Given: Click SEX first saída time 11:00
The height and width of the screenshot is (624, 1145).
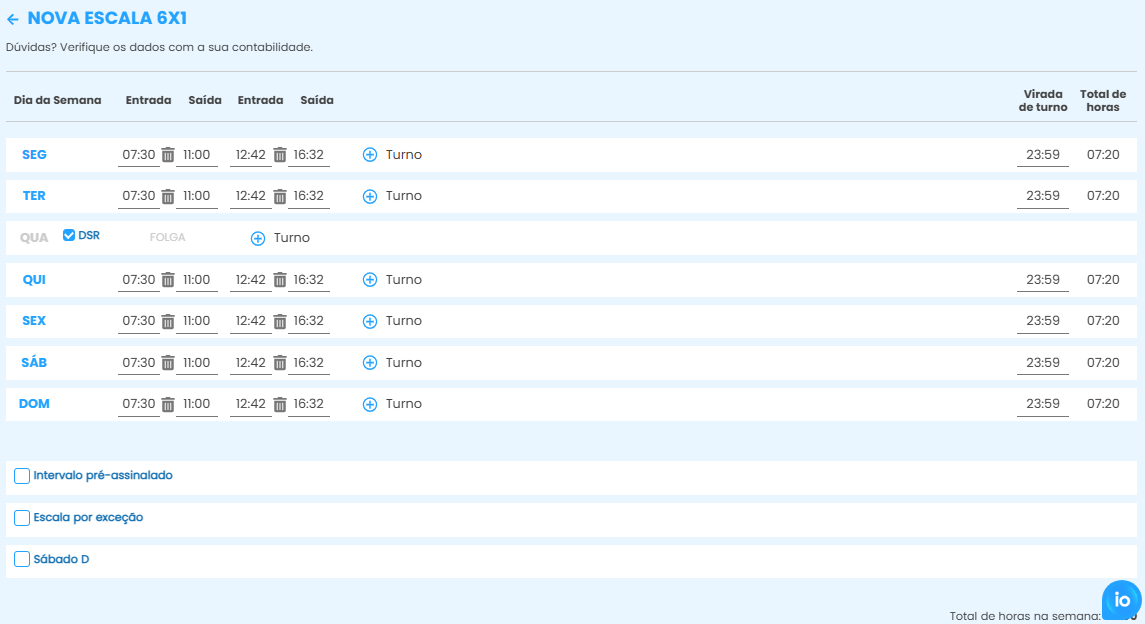Looking at the screenshot, I should 197,321.
